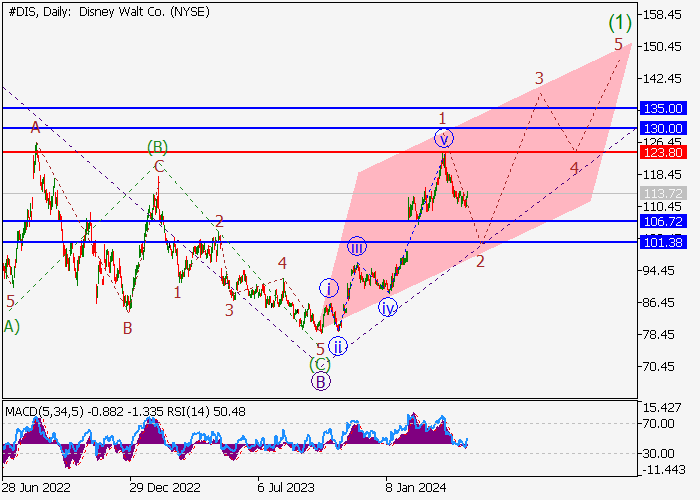Image resolution: width=700 pixels, height=500 pixels.
Task: Select the blue 106.72 price level label
Action: [x=663, y=221]
